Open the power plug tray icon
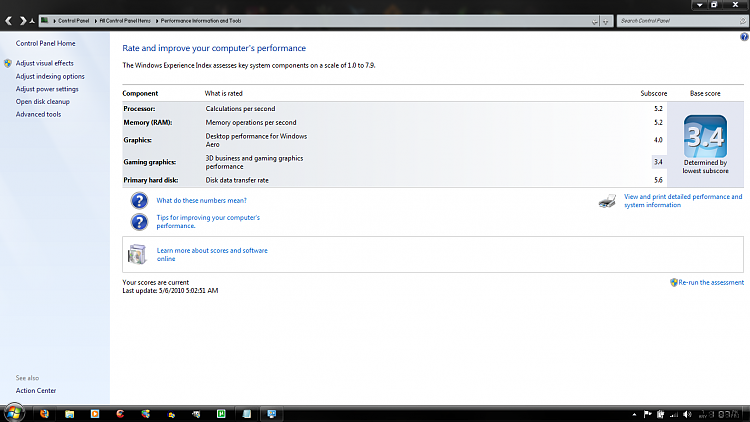The width and height of the screenshot is (750, 422). [x=661, y=414]
